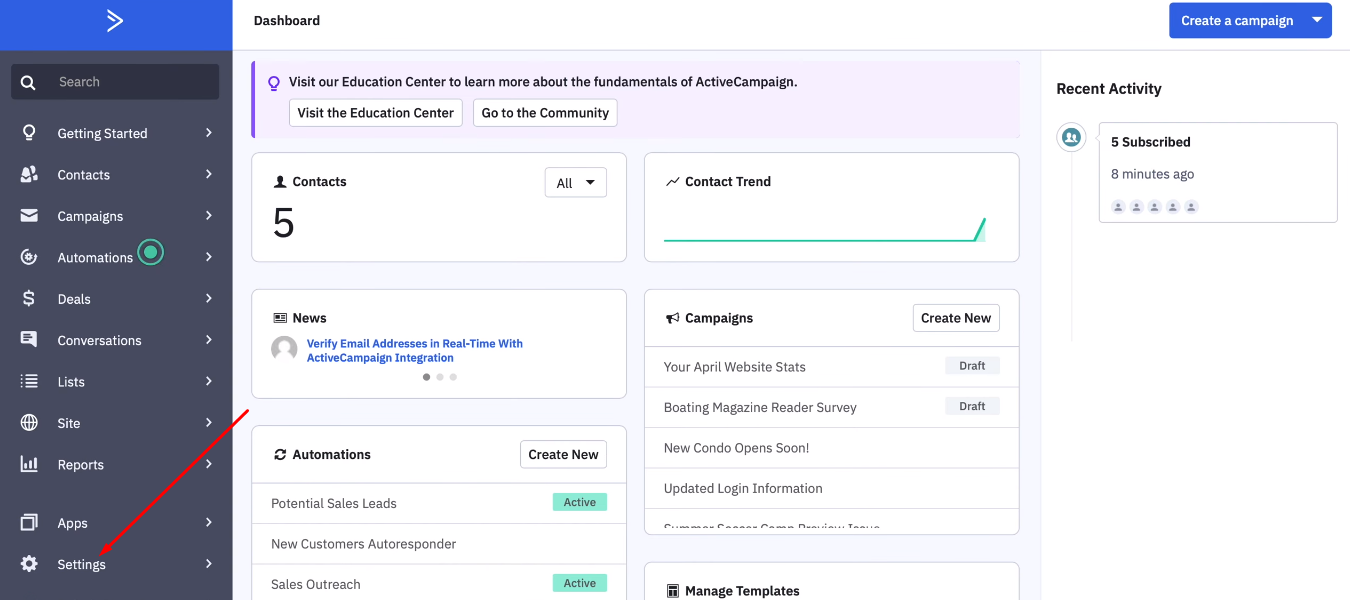Click the Recent Activity subscribers avatar icon
The width and height of the screenshot is (1350, 600).
tap(1071, 137)
